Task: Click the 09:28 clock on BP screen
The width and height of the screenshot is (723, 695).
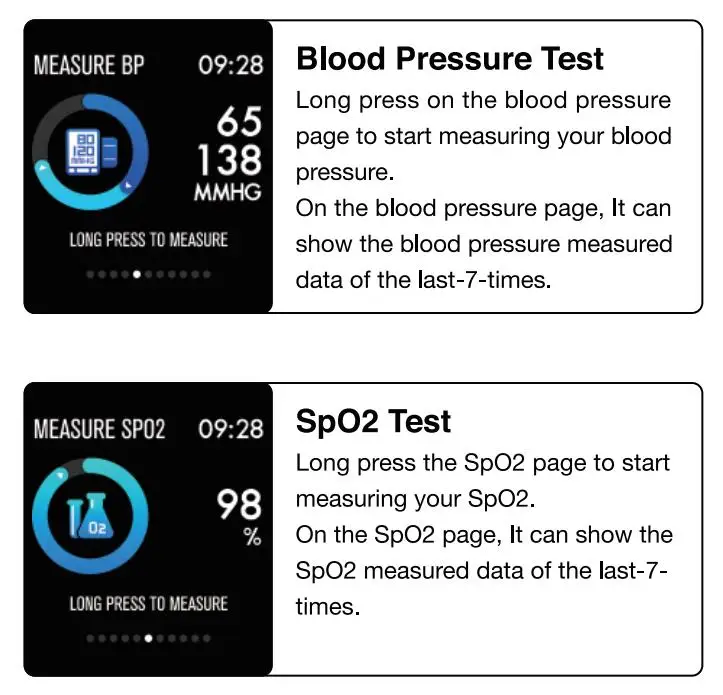Action: pos(231,65)
